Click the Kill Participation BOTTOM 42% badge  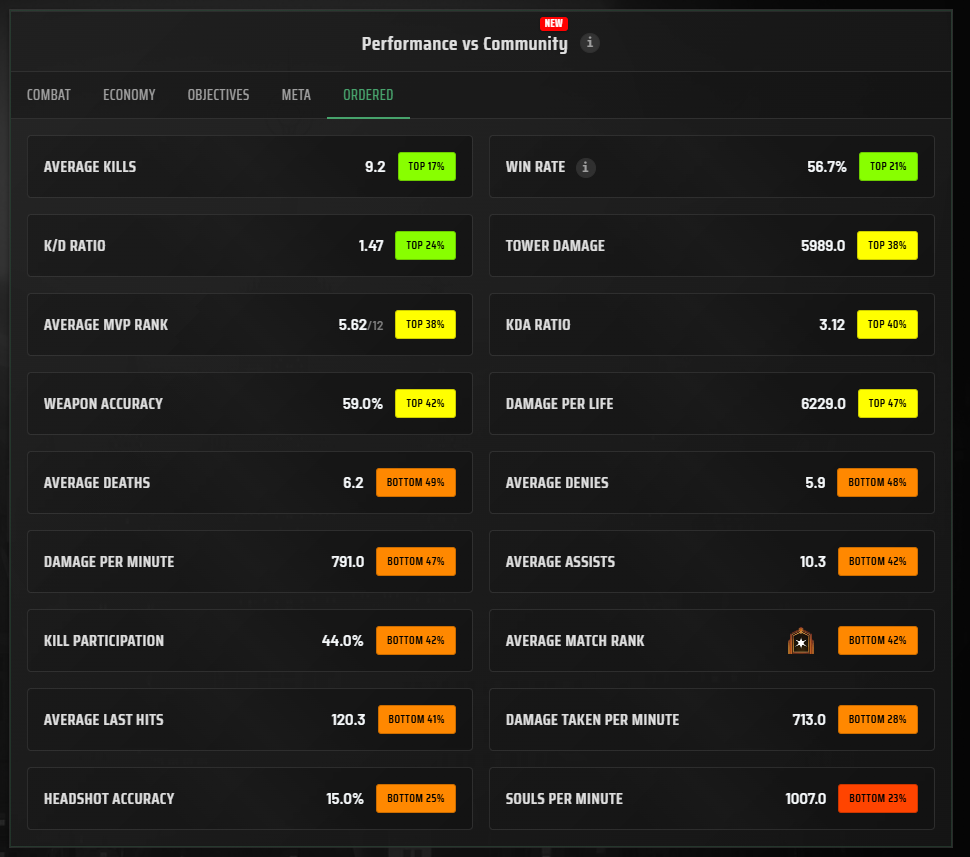416,640
